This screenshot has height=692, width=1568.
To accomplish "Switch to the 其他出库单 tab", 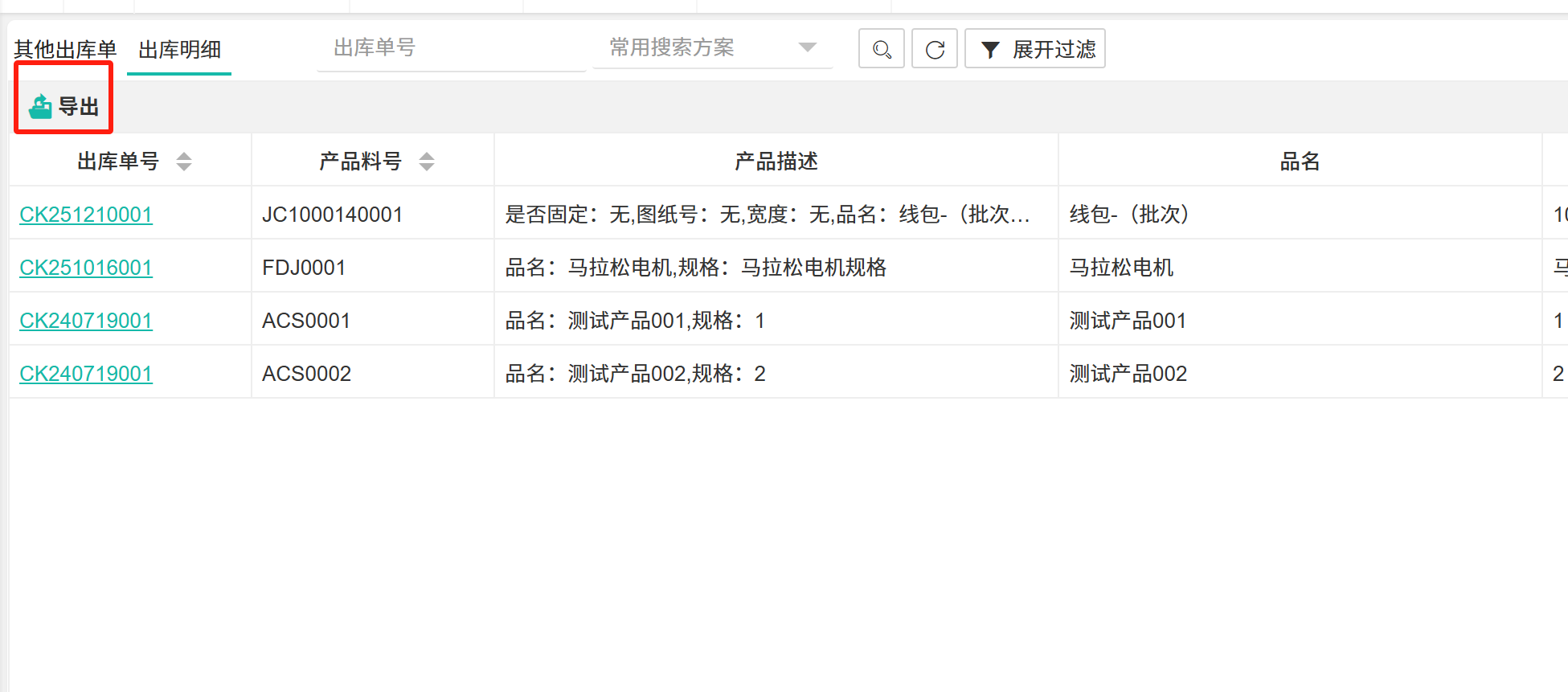I will [65, 50].
